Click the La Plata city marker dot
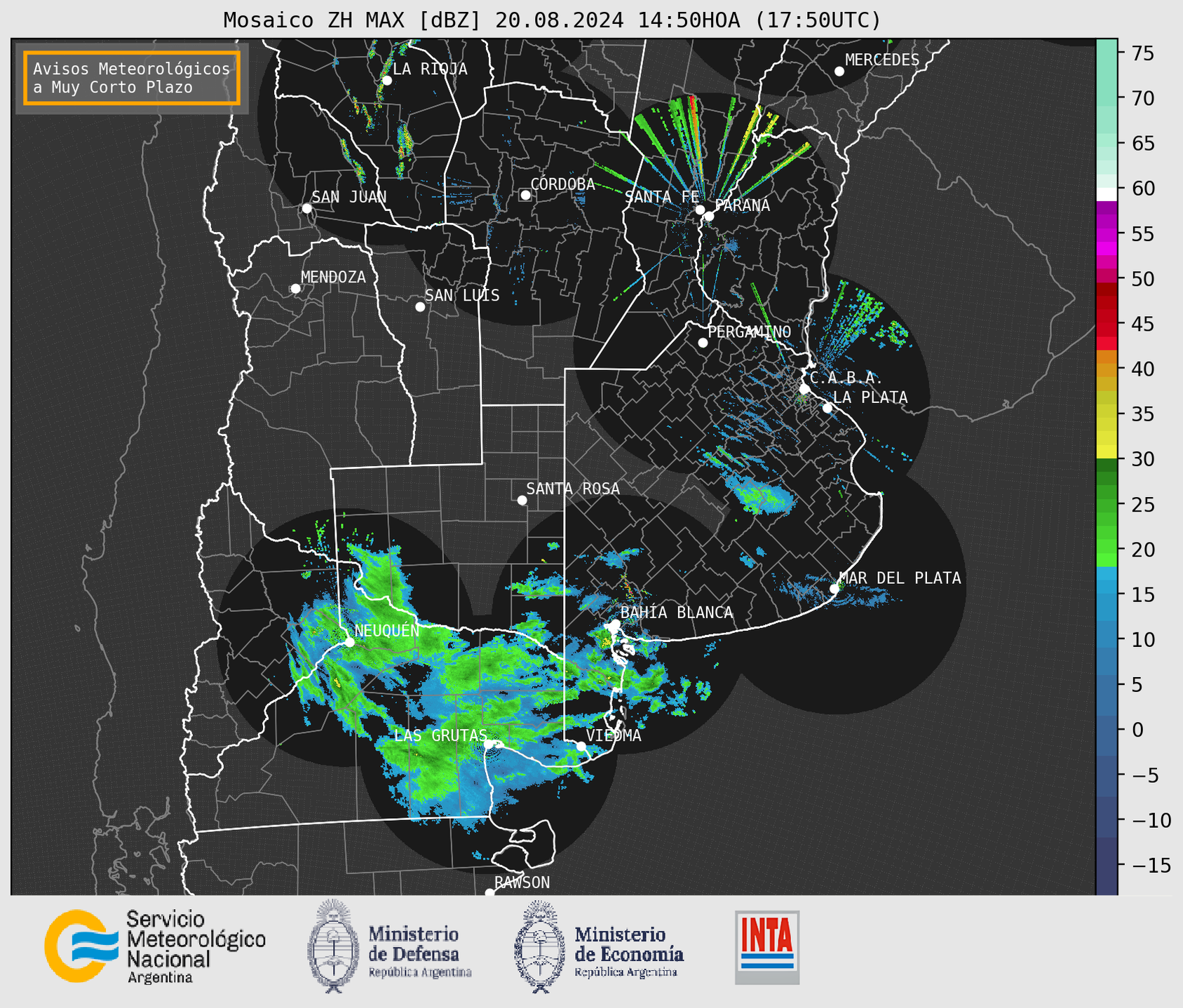 (827, 408)
